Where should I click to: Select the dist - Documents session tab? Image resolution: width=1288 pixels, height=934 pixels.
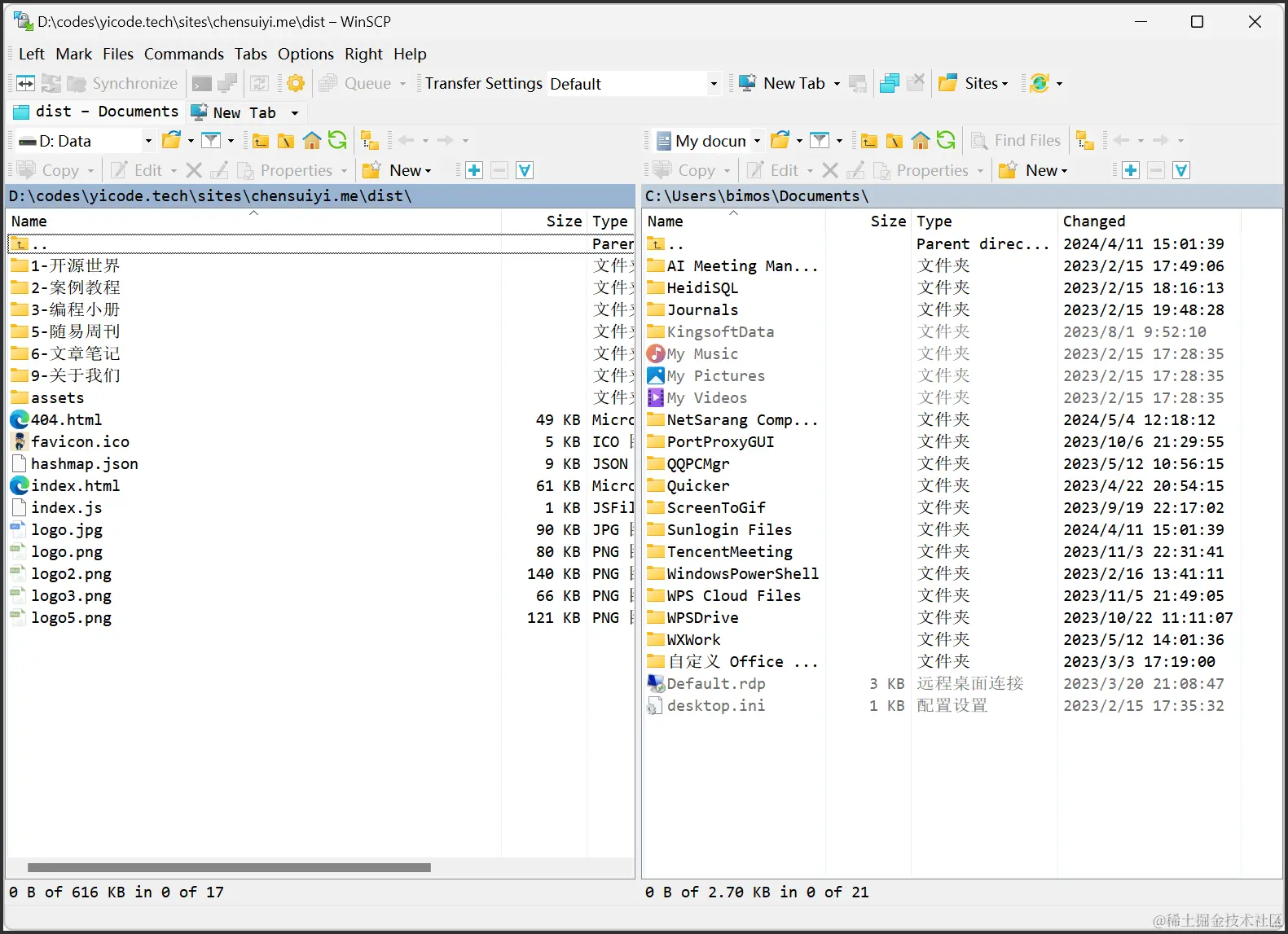96,112
